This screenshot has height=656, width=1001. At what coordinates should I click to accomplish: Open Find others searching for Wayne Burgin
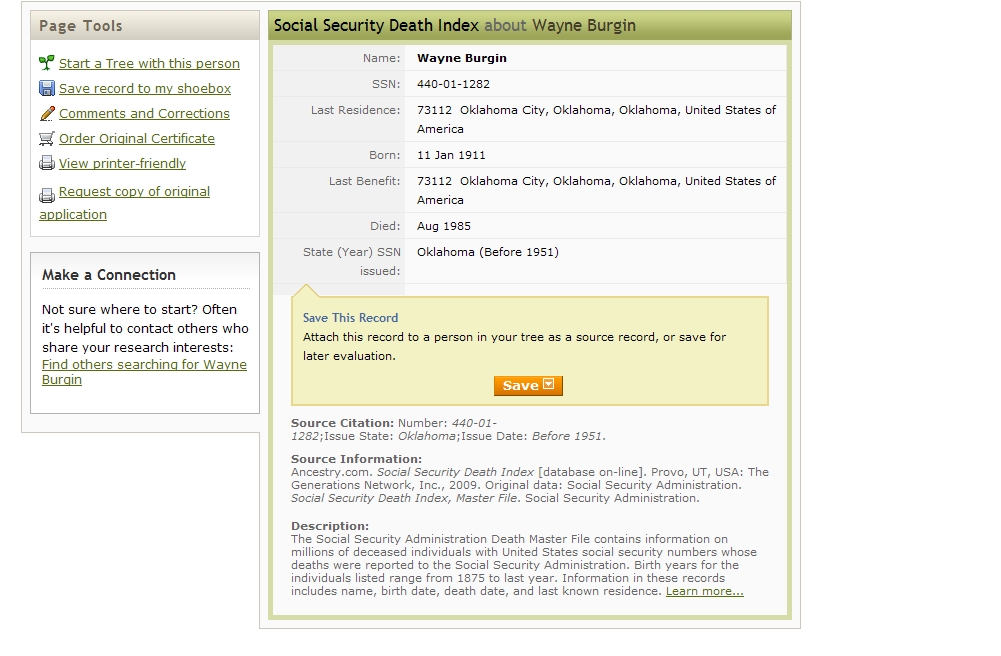tap(144, 365)
